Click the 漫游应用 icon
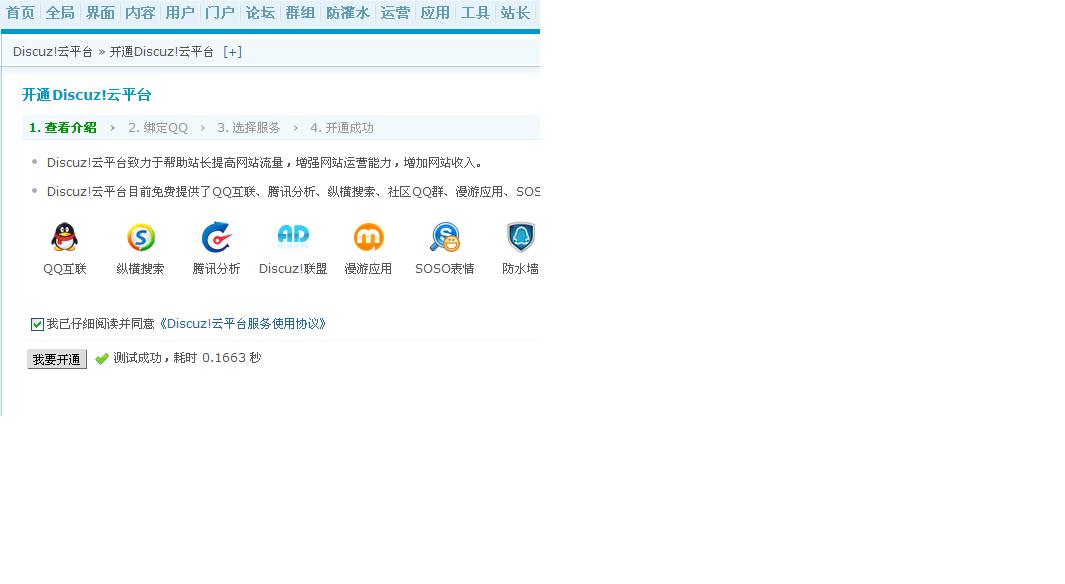The image size is (1065, 584). click(x=369, y=237)
